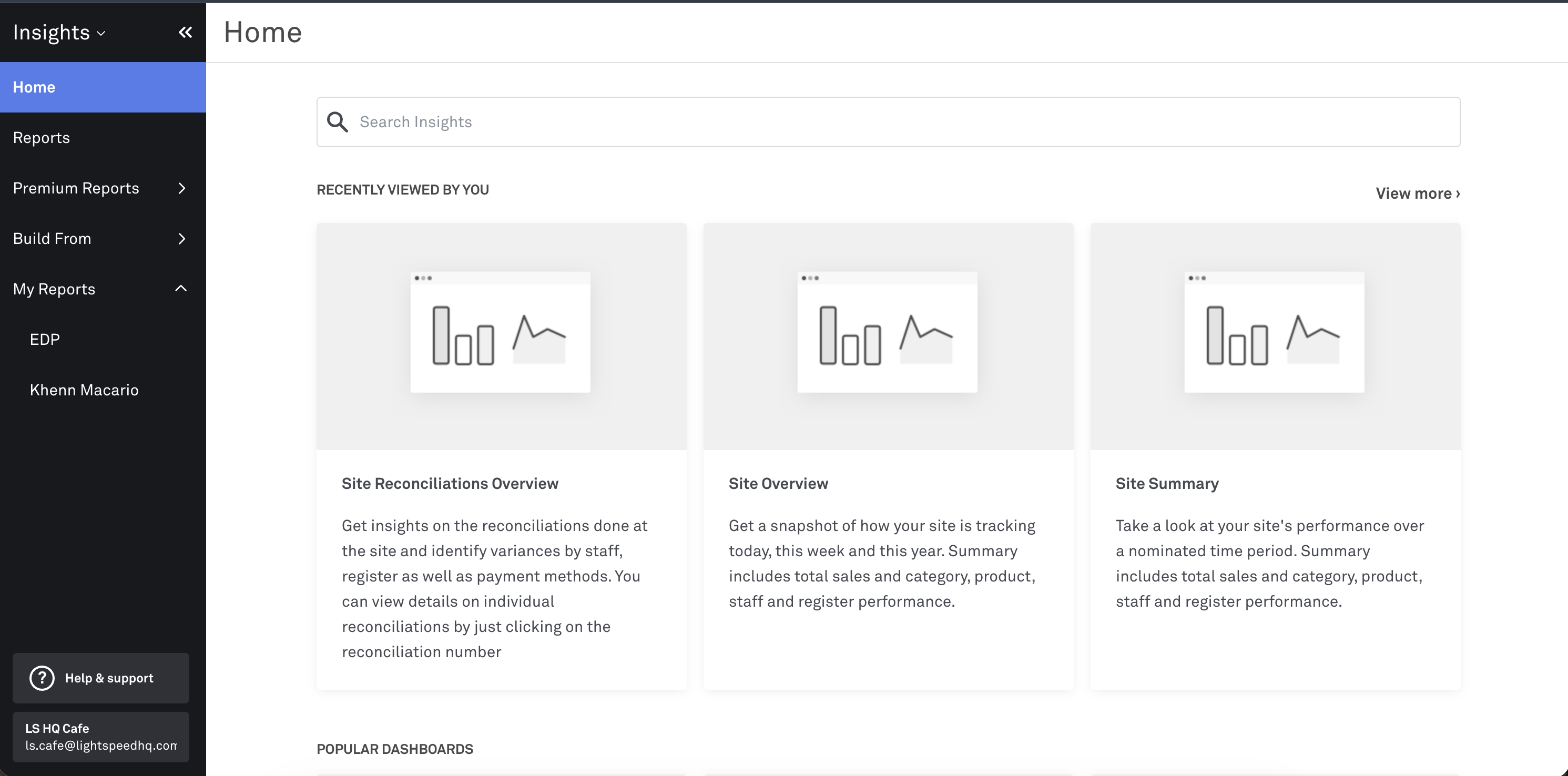The image size is (1568, 776).
Task: Collapse the sidebar with double-chevron icon
Action: [185, 32]
